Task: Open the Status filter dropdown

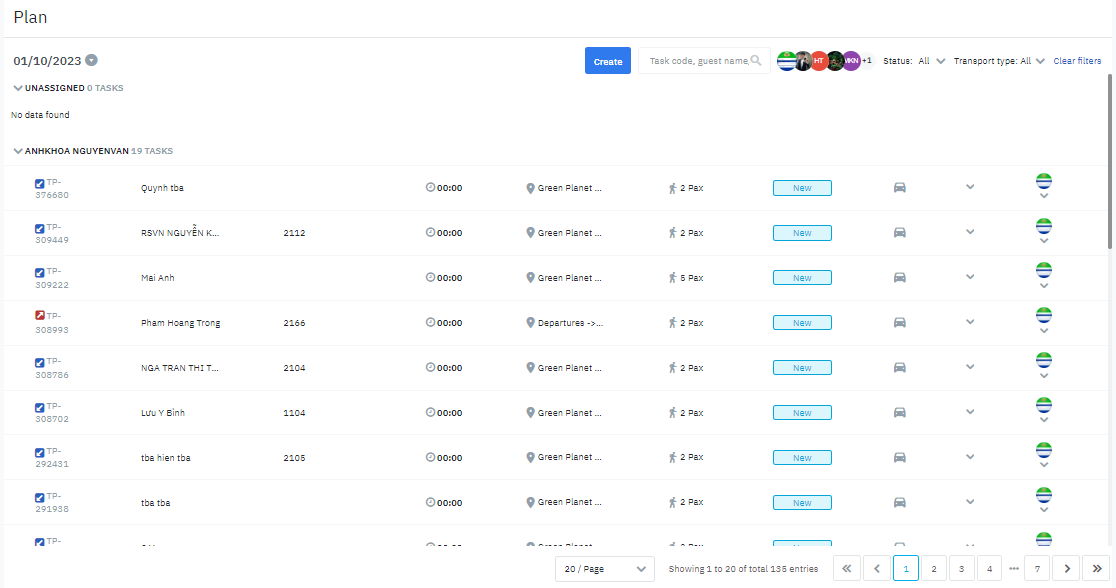Action: pos(940,61)
